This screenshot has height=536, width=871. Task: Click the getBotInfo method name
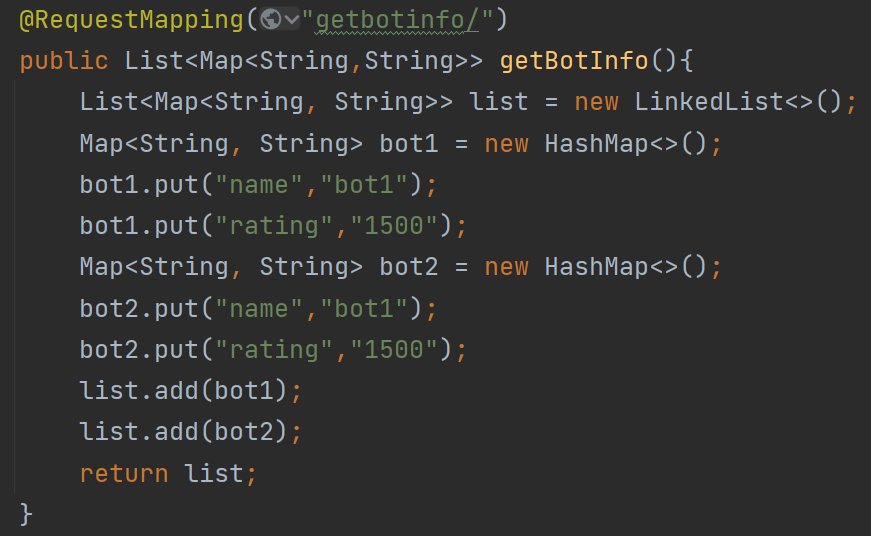pyautogui.click(x=574, y=60)
